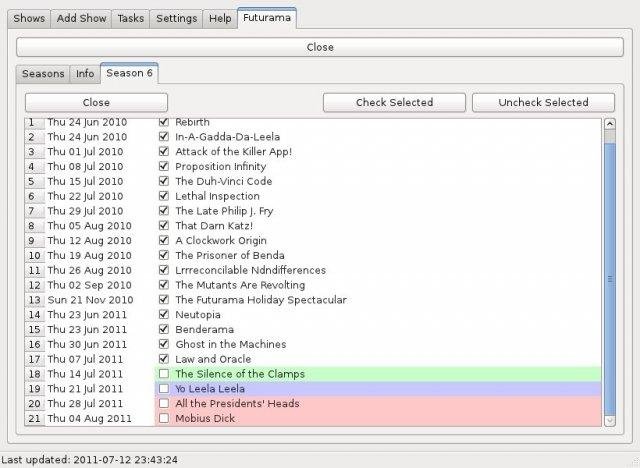This screenshot has width=640, height=468.
Task: Check The Silence of the Clamps checkbox
Action: coord(164,373)
